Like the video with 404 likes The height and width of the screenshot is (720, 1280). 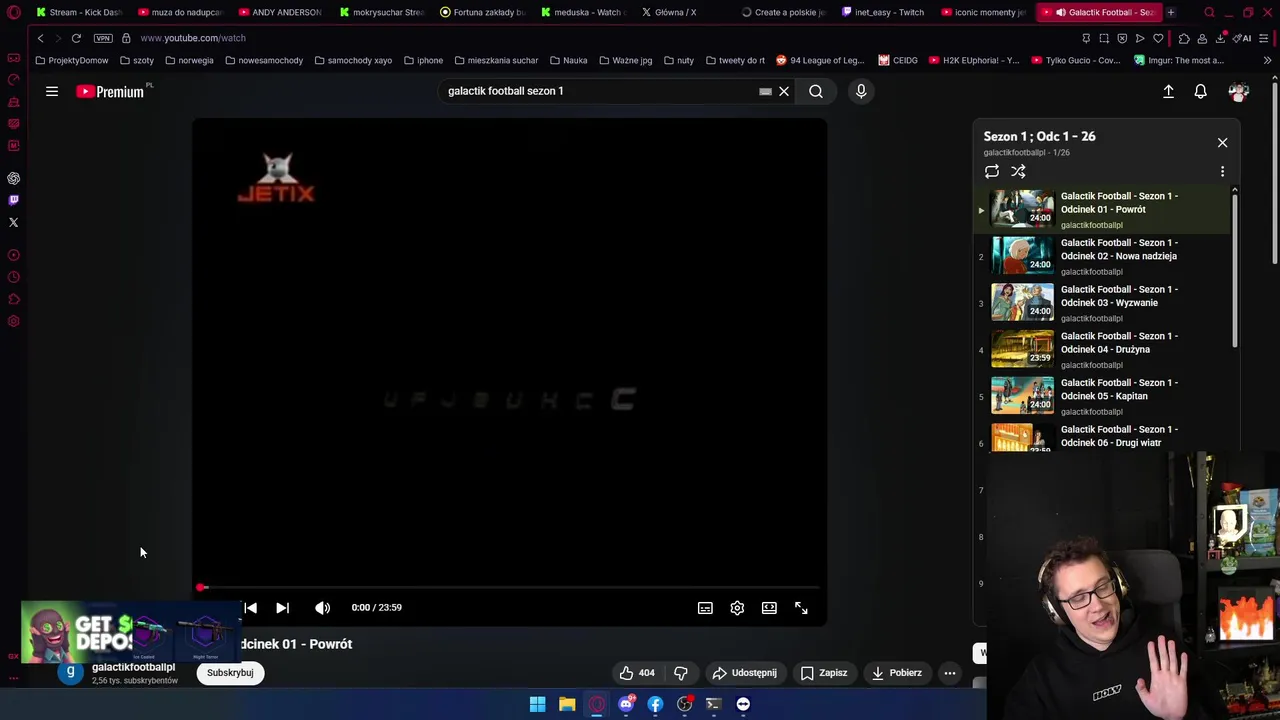636,673
